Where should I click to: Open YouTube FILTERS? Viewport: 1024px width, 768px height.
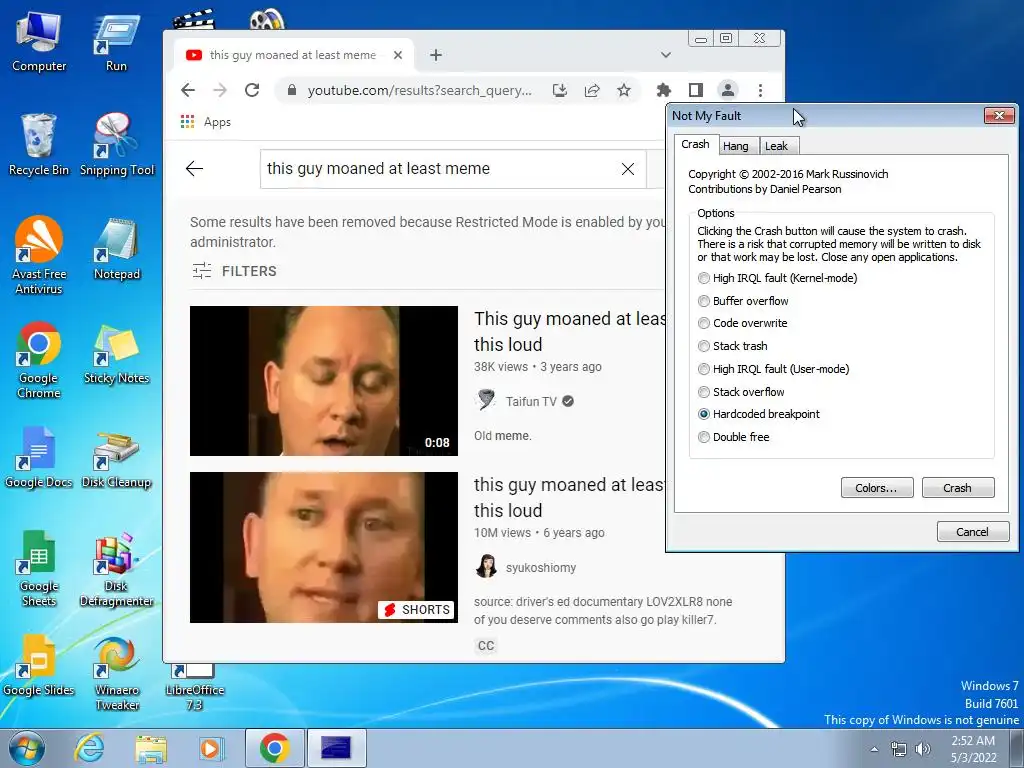coord(234,271)
